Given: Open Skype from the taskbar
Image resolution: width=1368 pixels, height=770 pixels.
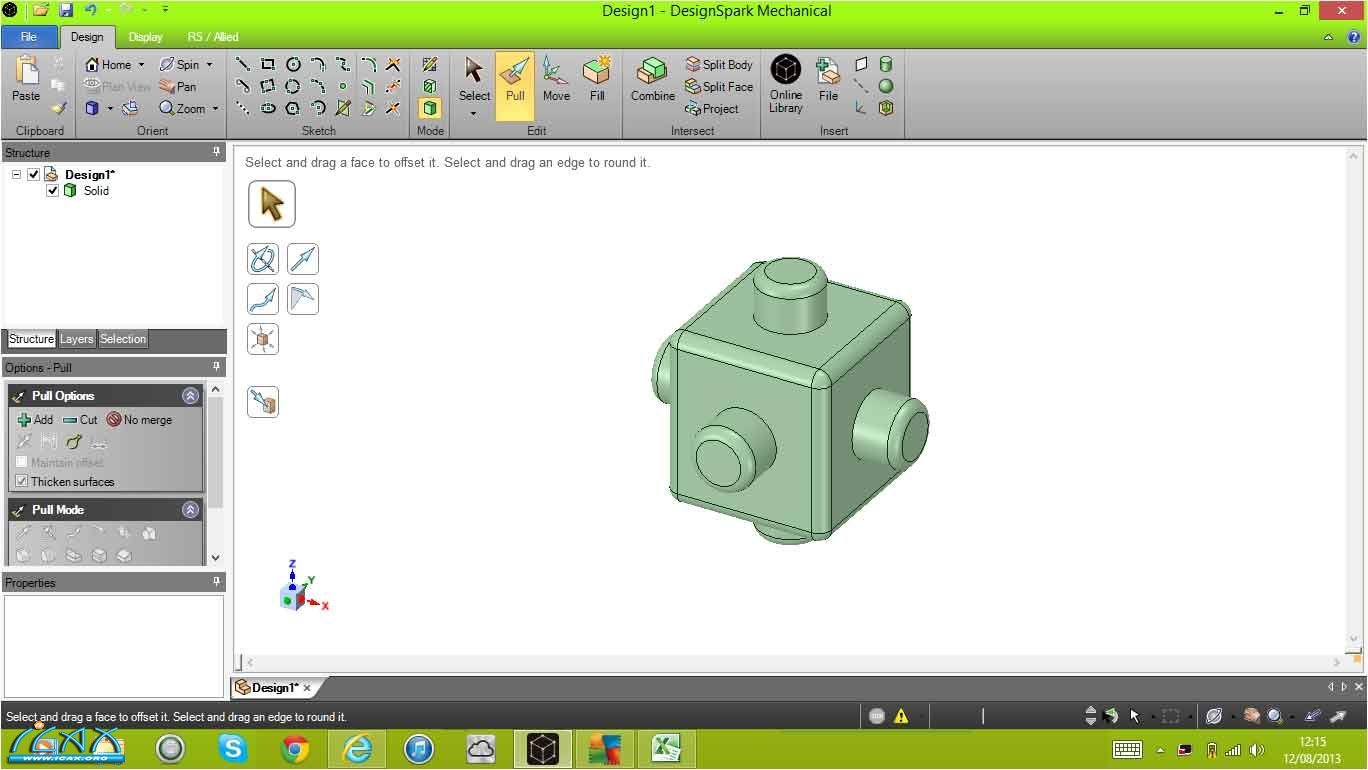Looking at the screenshot, I should [x=232, y=748].
